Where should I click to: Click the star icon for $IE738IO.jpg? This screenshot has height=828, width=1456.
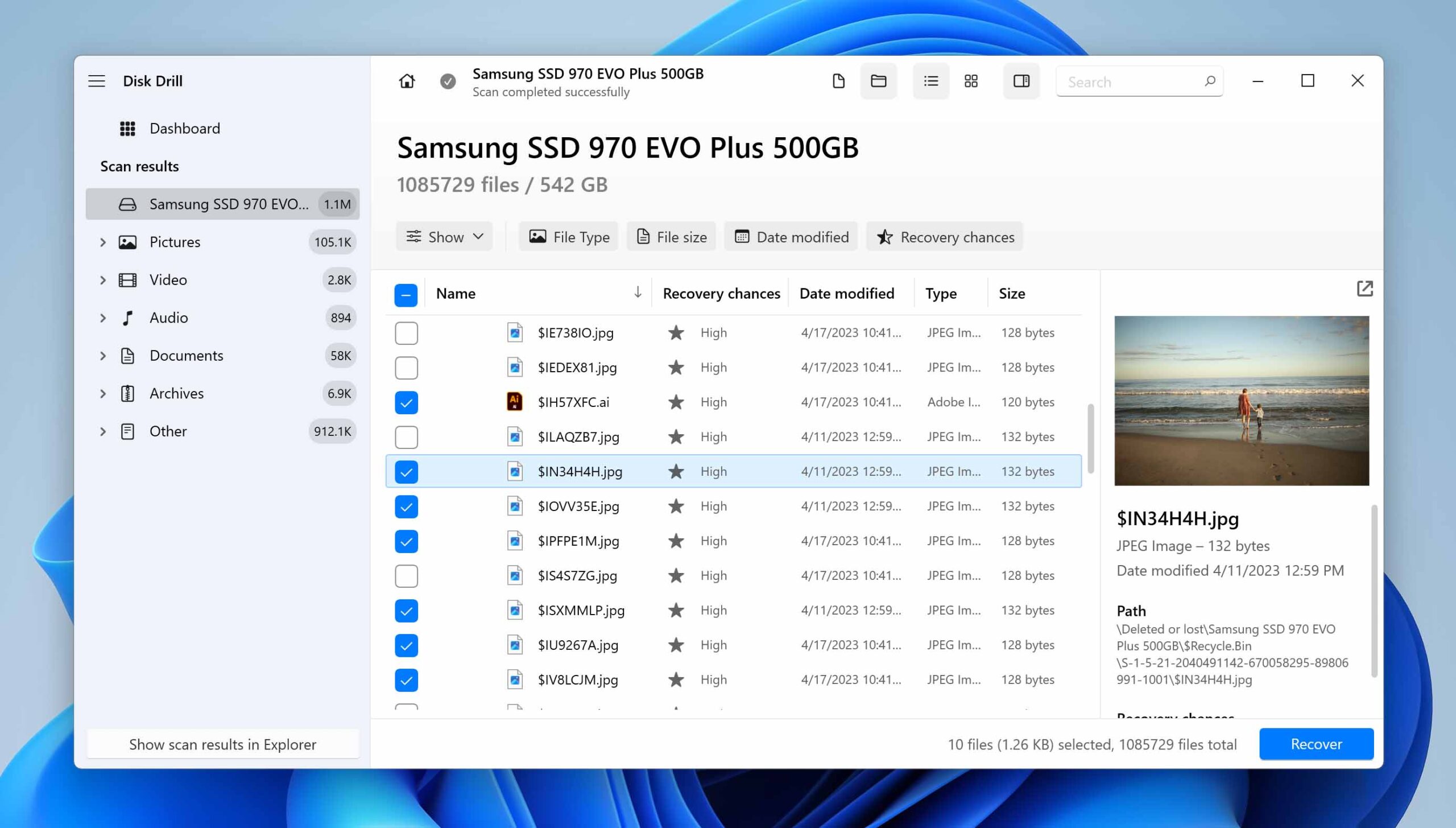676,332
